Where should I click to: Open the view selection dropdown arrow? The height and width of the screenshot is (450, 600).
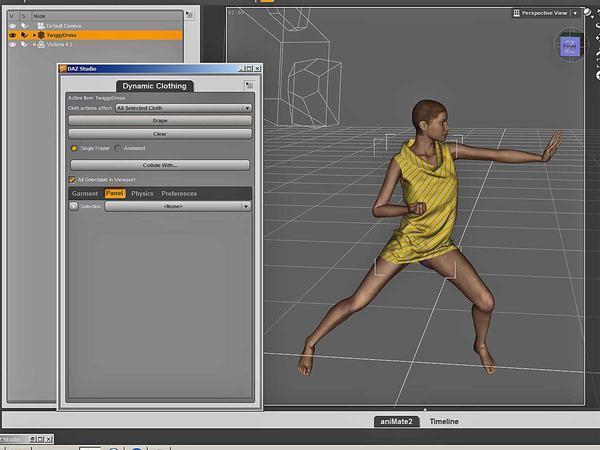pyautogui.click(x=575, y=13)
